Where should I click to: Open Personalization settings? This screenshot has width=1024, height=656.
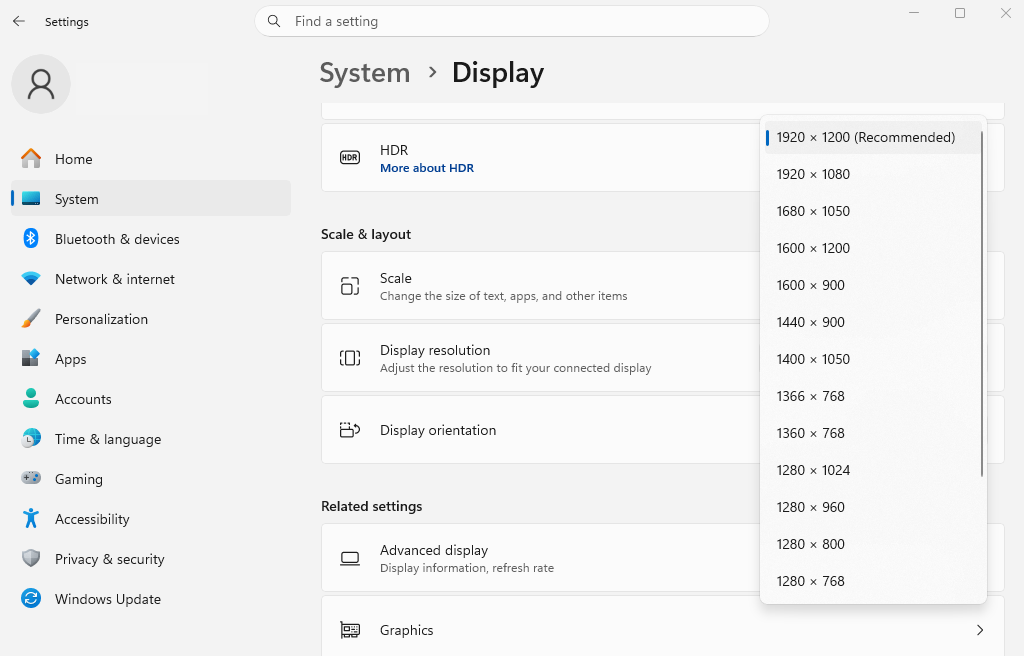[x=151, y=319]
